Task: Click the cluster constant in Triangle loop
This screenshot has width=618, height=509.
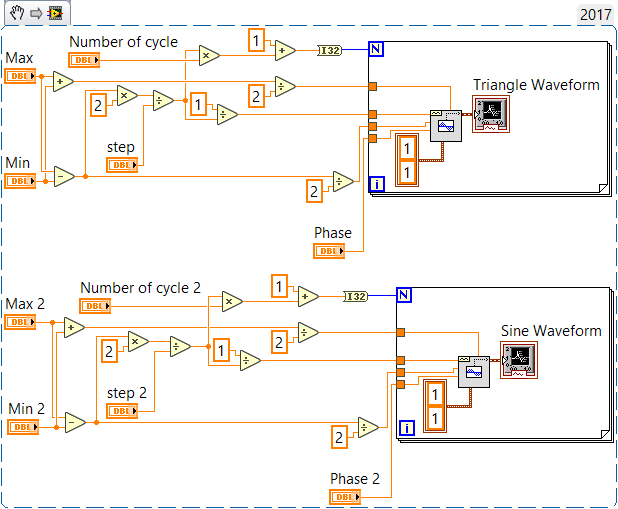Action: coord(407,160)
